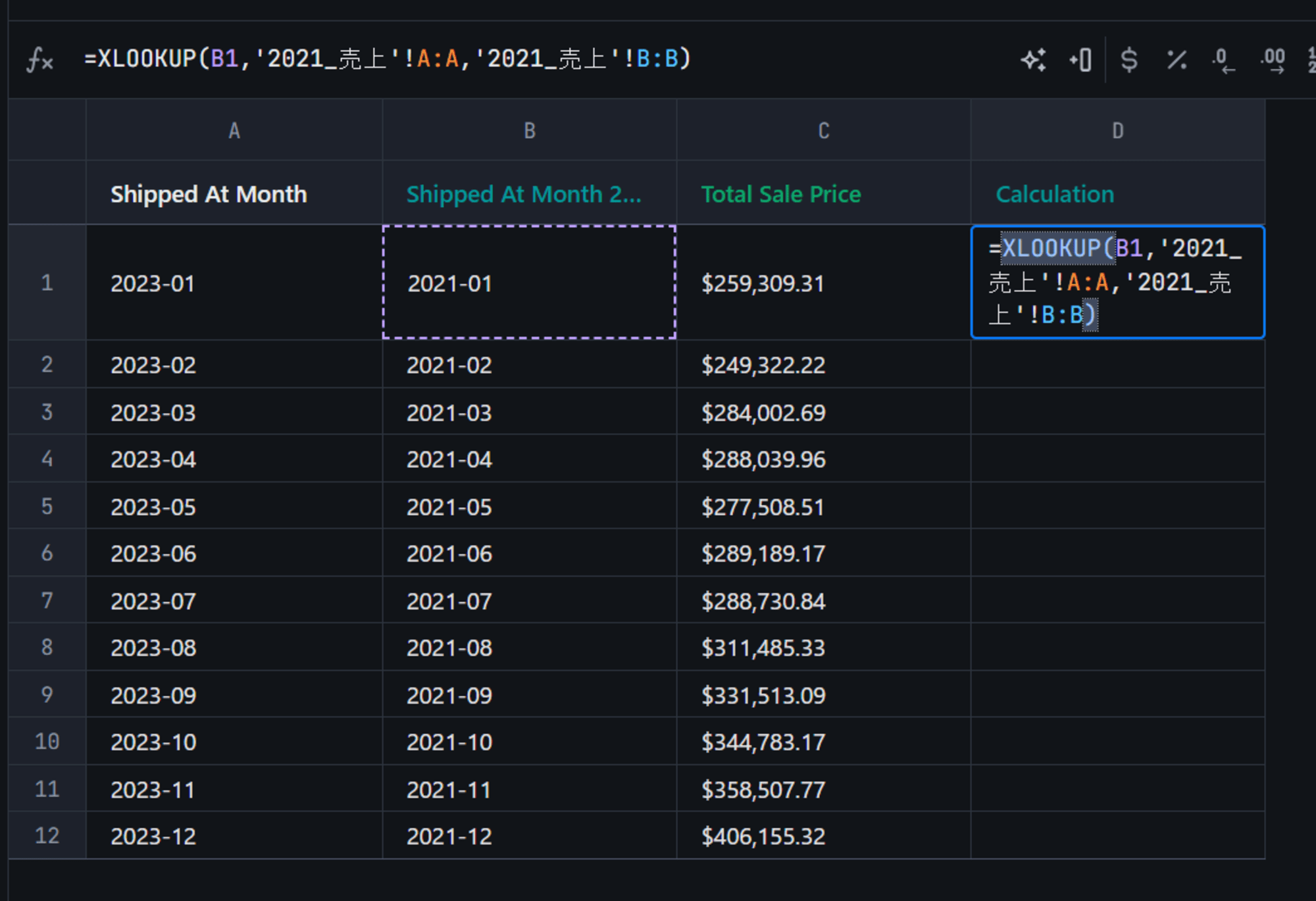Apply percent number format
This screenshot has width=1316, height=901.
(x=1177, y=60)
